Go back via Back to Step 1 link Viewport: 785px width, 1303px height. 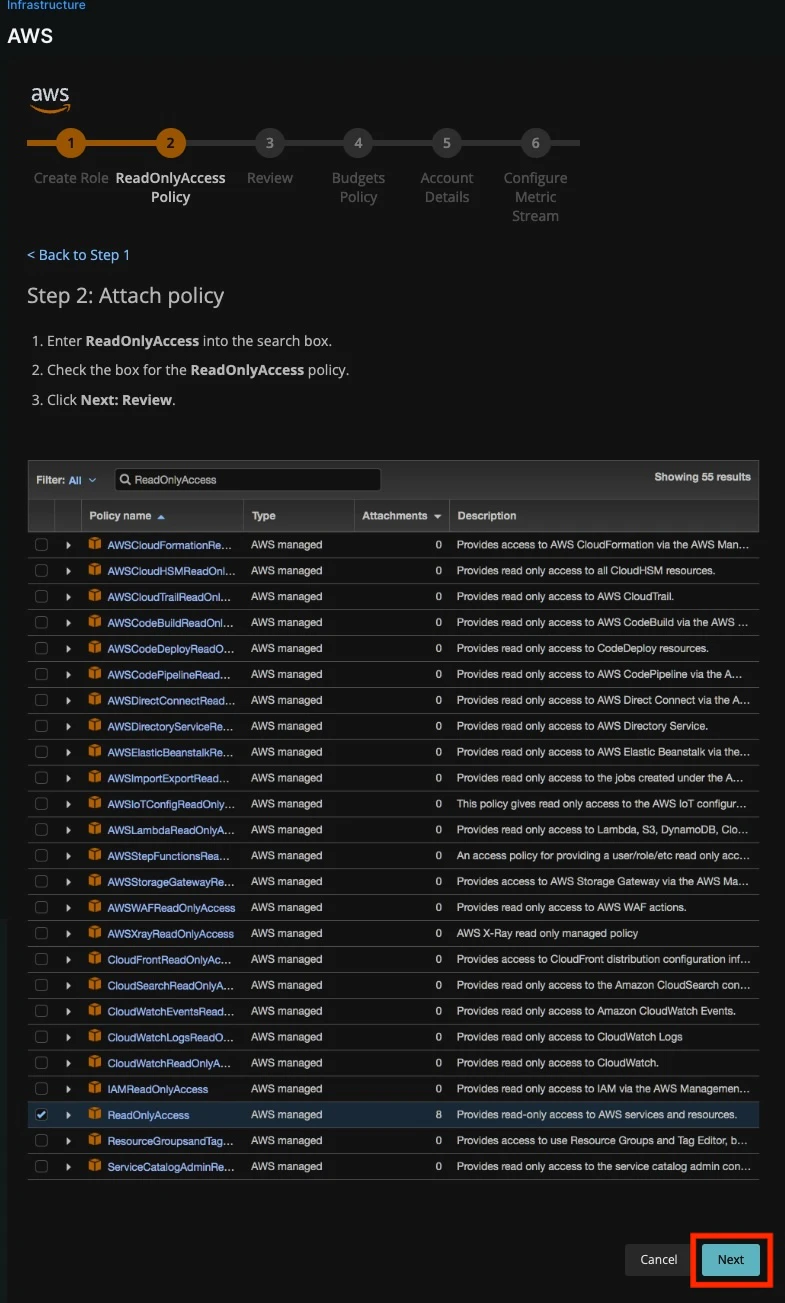coord(78,255)
